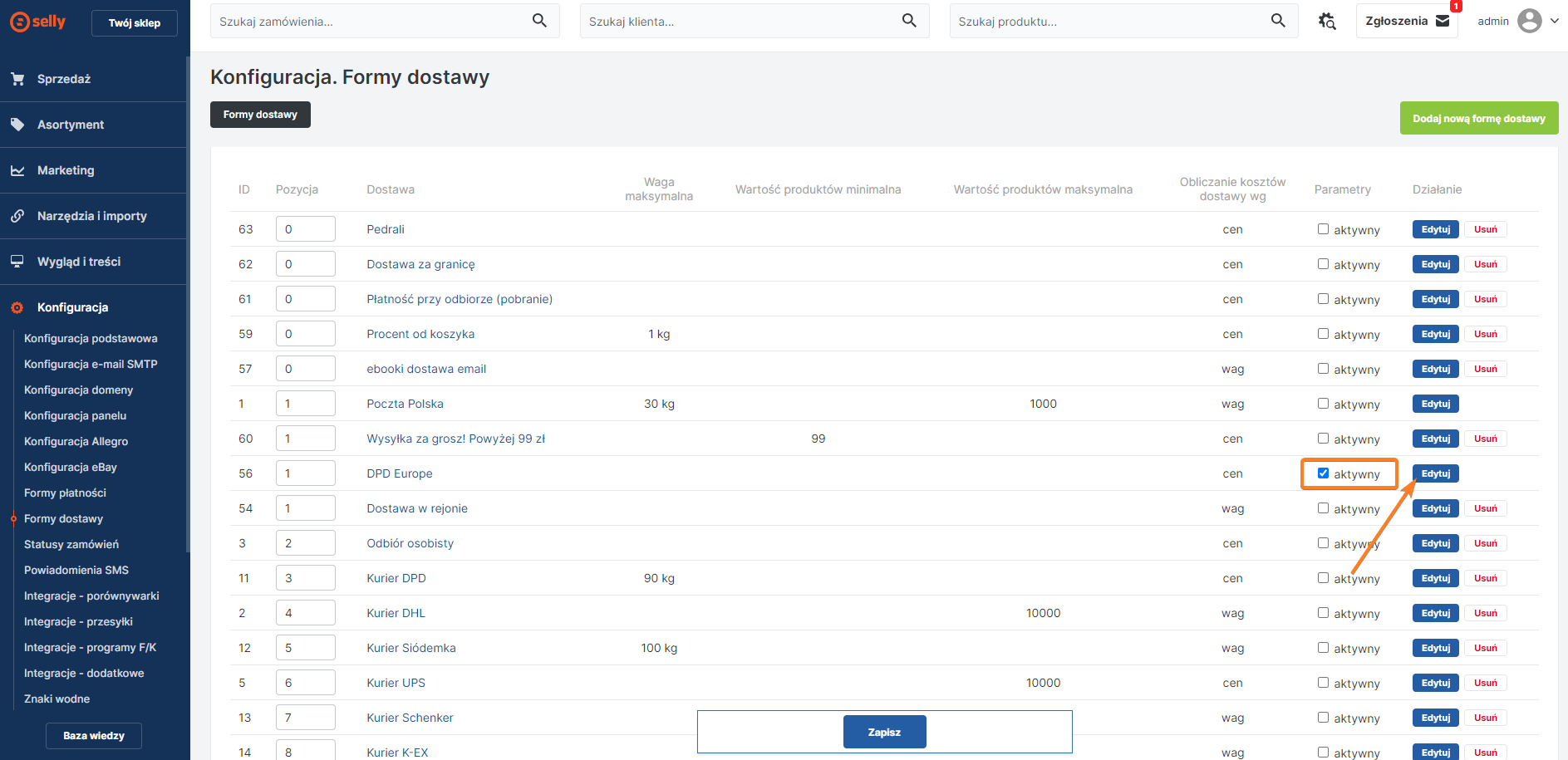The height and width of the screenshot is (760, 1568).
Task: Expand the admin account dropdown arrow
Action: point(1555,21)
